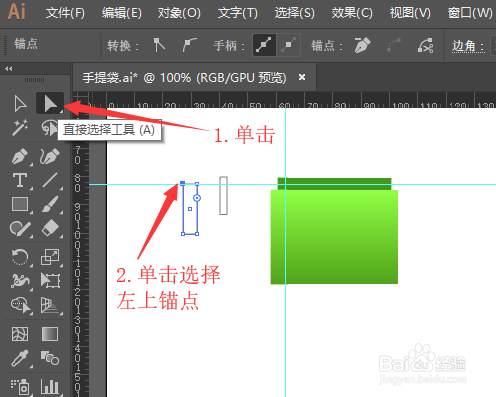Select the Symbol Sprayer tool
Screen dimensions: 496x397
(x=20, y=387)
